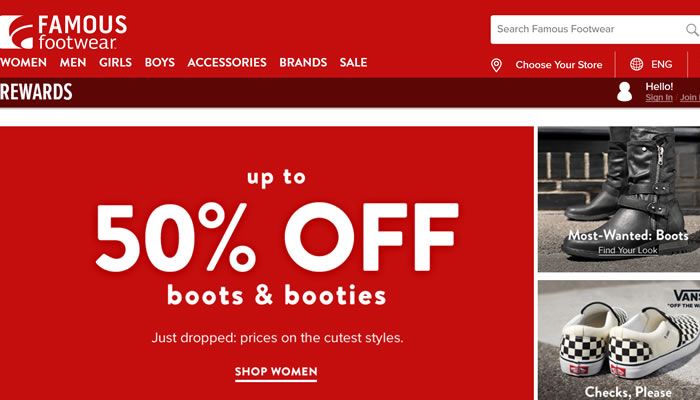700x400 pixels.
Task: Select Choose Your Store
Action: pyautogui.click(x=558, y=65)
